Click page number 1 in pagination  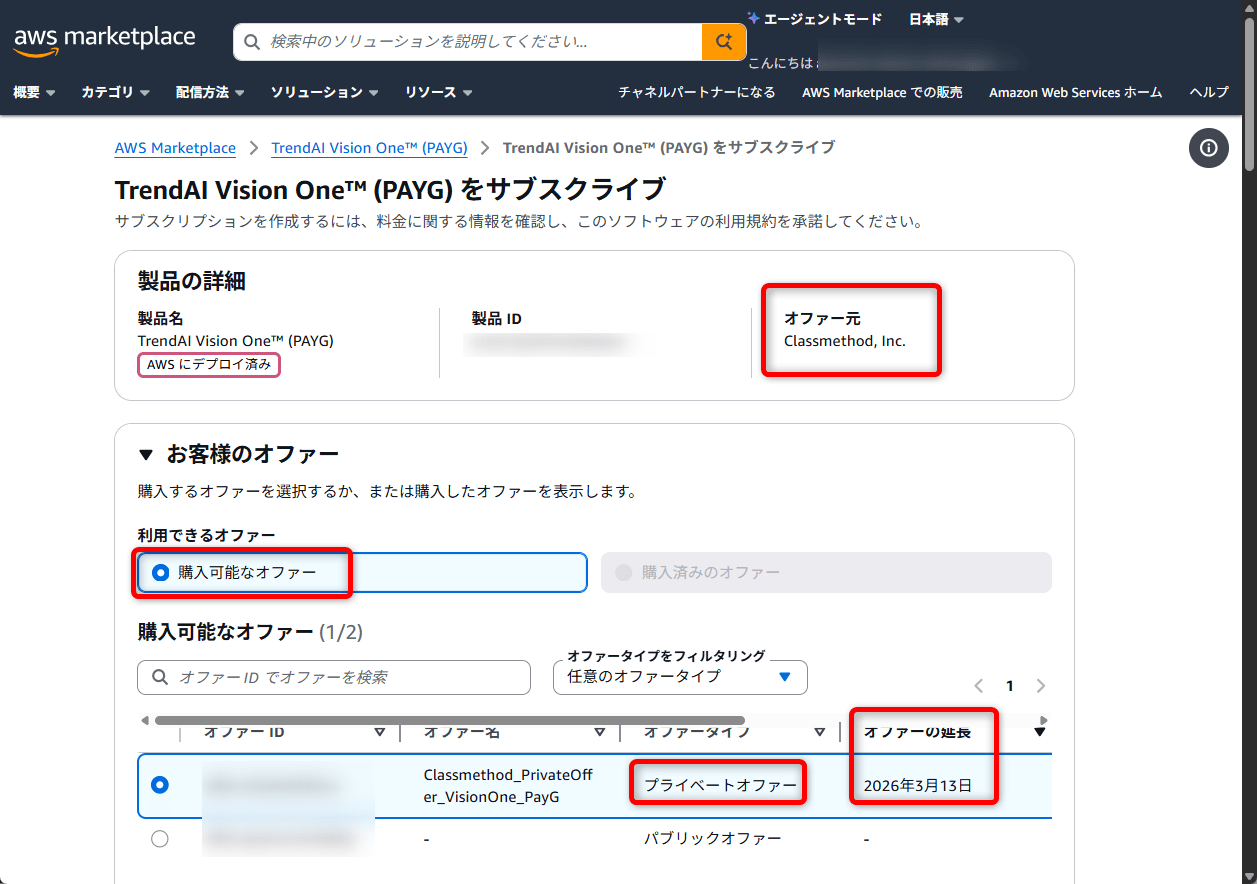tap(1010, 686)
